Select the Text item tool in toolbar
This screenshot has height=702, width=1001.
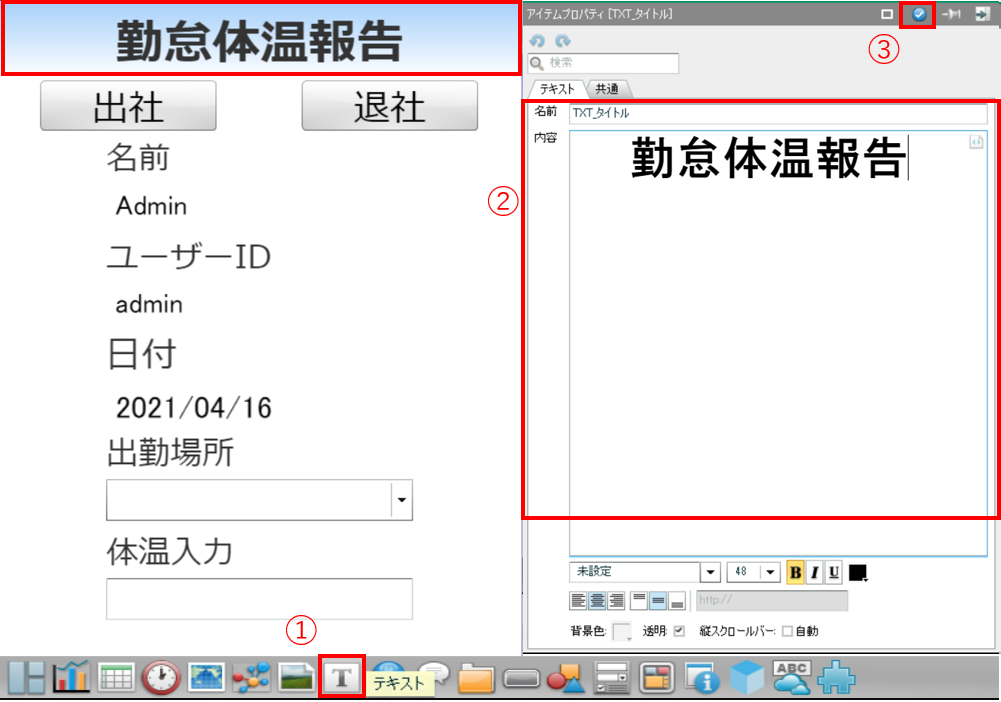coord(342,677)
